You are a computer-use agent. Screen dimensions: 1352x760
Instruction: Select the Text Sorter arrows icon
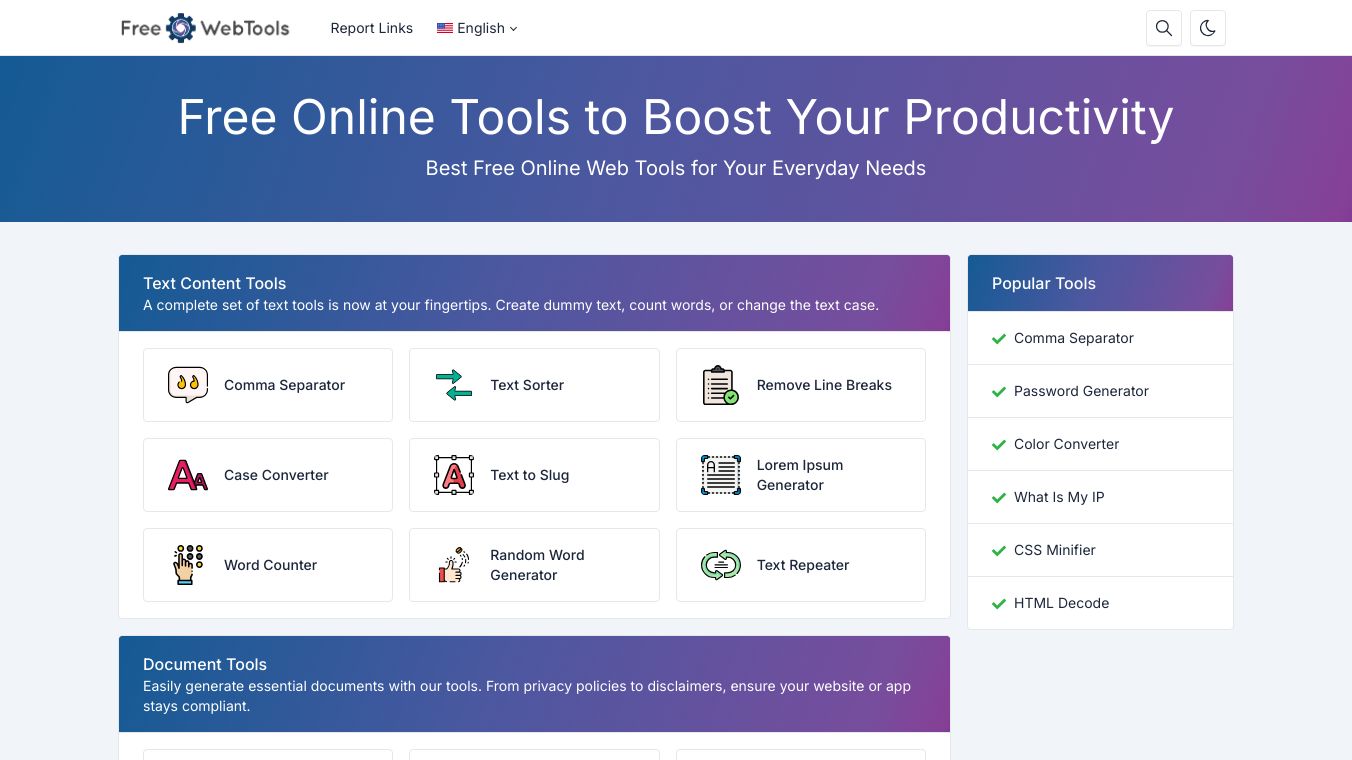pos(454,385)
